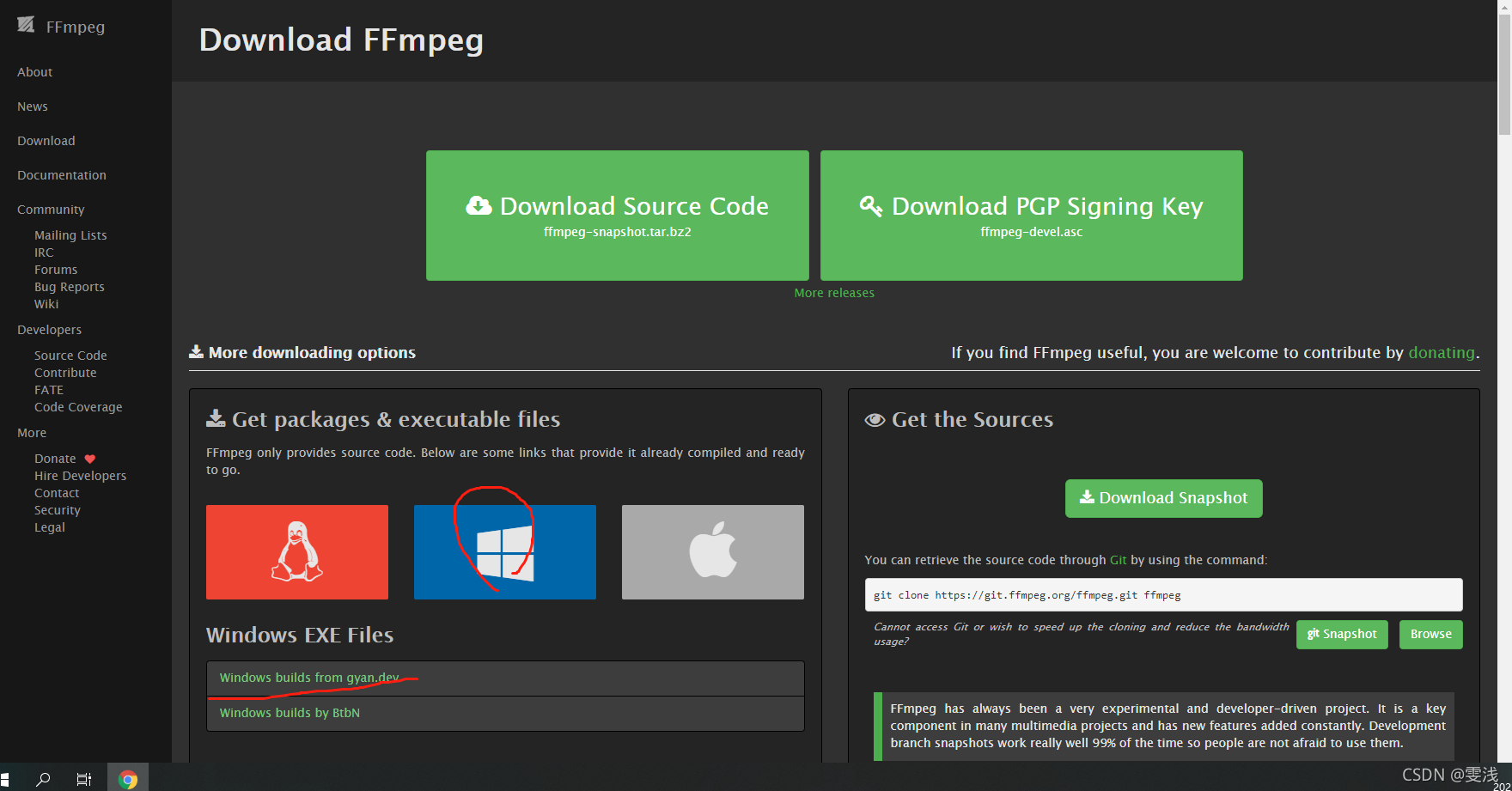Open Hire Developers sidebar link
This screenshot has width=1512, height=791.
click(x=80, y=476)
